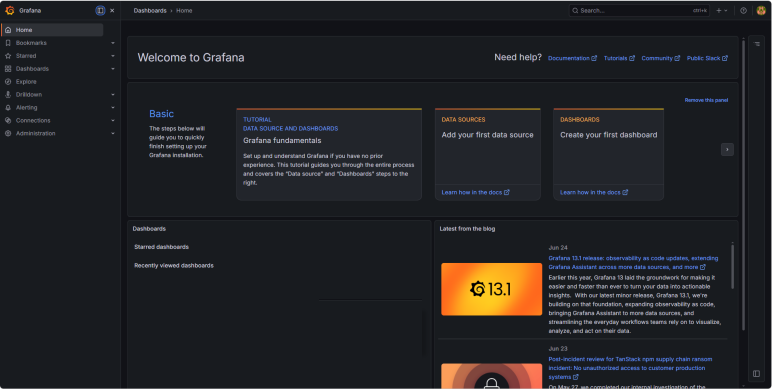Click the main page vertical scrollbar
The height and width of the screenshot is (389, 773).
(x=743, y=185)
